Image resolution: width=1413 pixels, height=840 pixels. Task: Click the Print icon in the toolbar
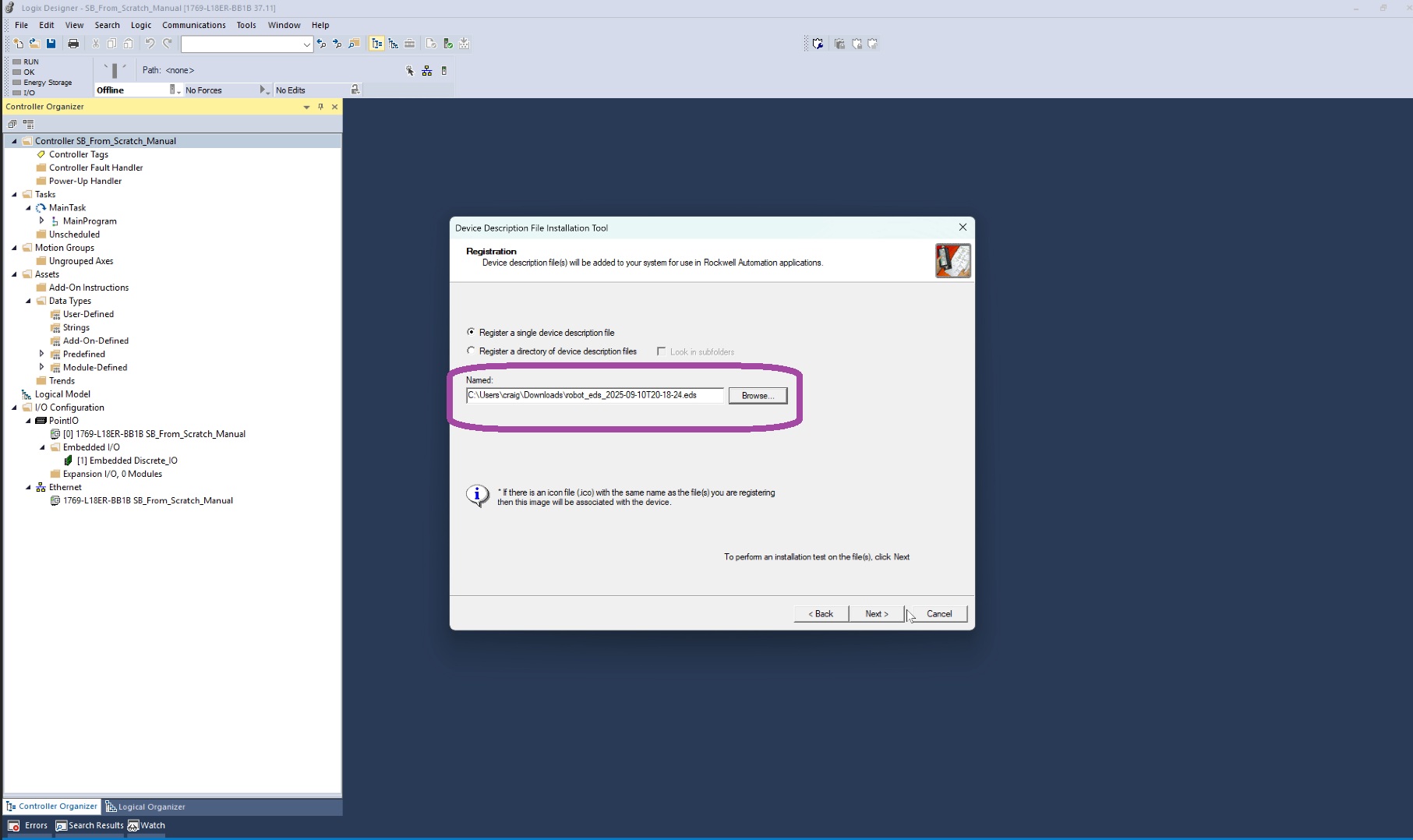(x=73, y=44)
